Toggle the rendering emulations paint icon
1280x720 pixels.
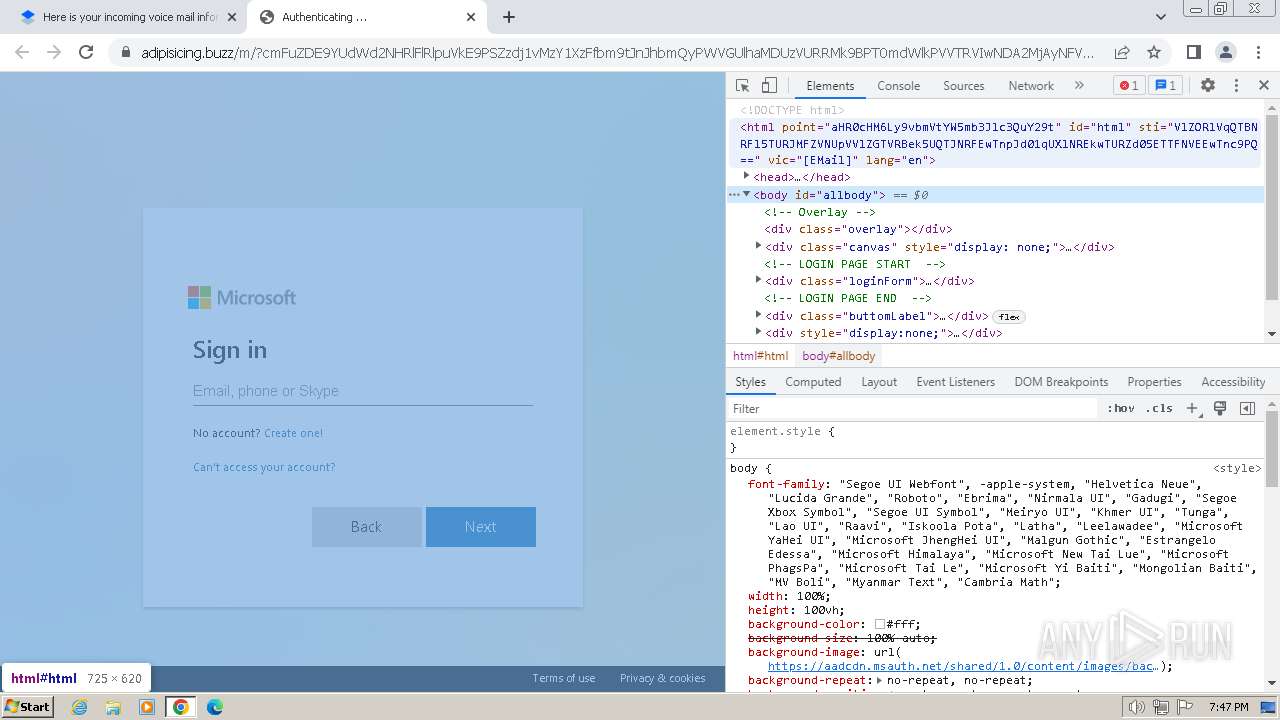pos(1220,408)
